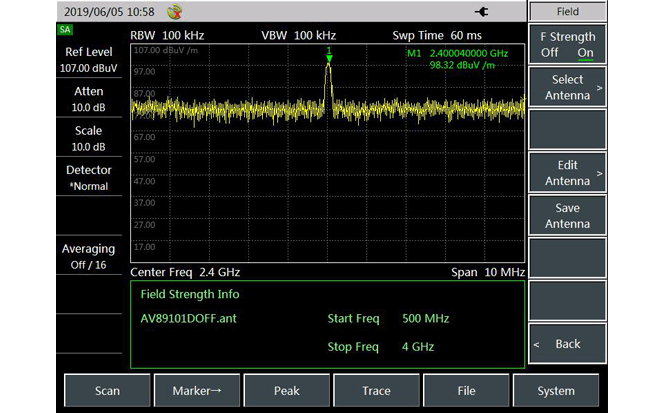Open the Marker→ menu
The width and height of the screenshot is (670, 413).
tap(197, 391)
